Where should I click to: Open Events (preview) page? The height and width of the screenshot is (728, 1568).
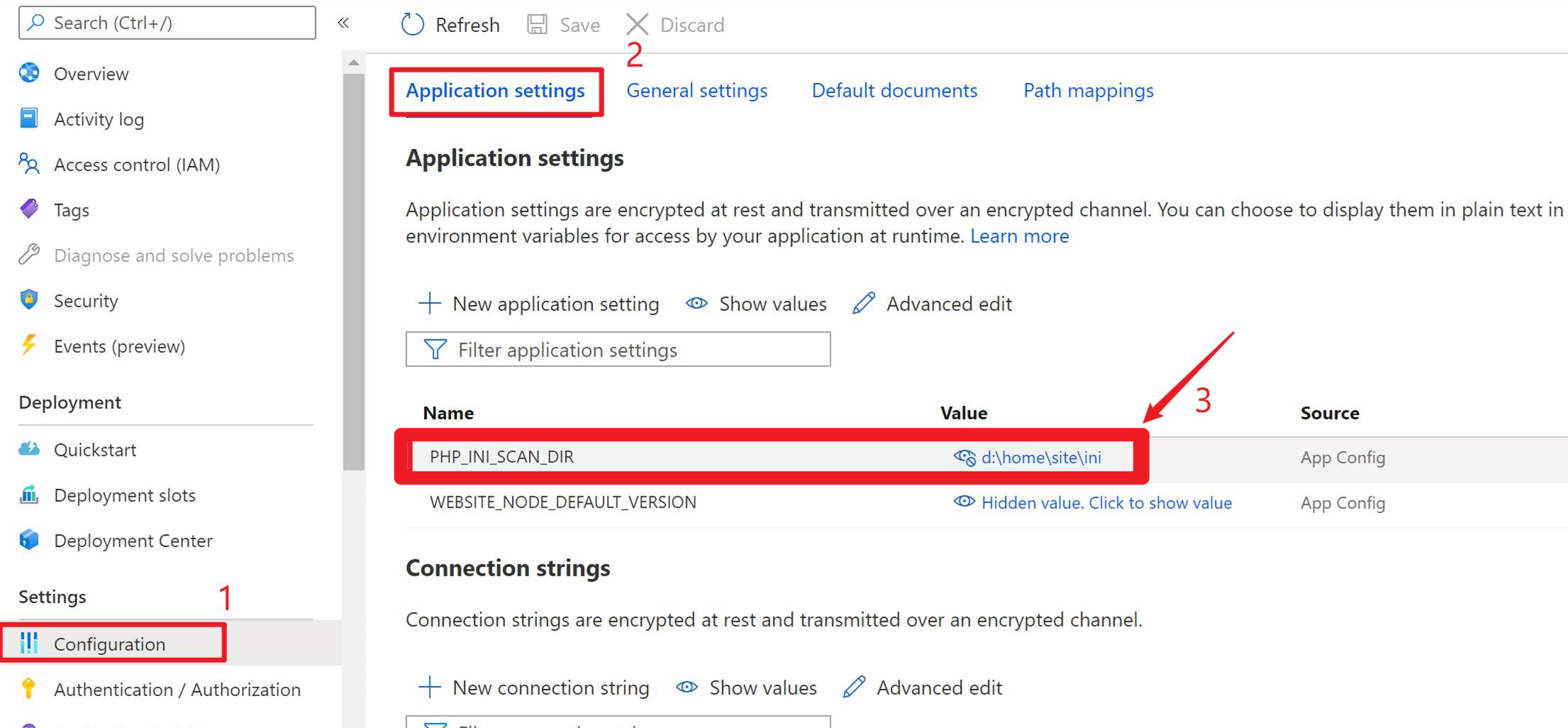point(119,346)
